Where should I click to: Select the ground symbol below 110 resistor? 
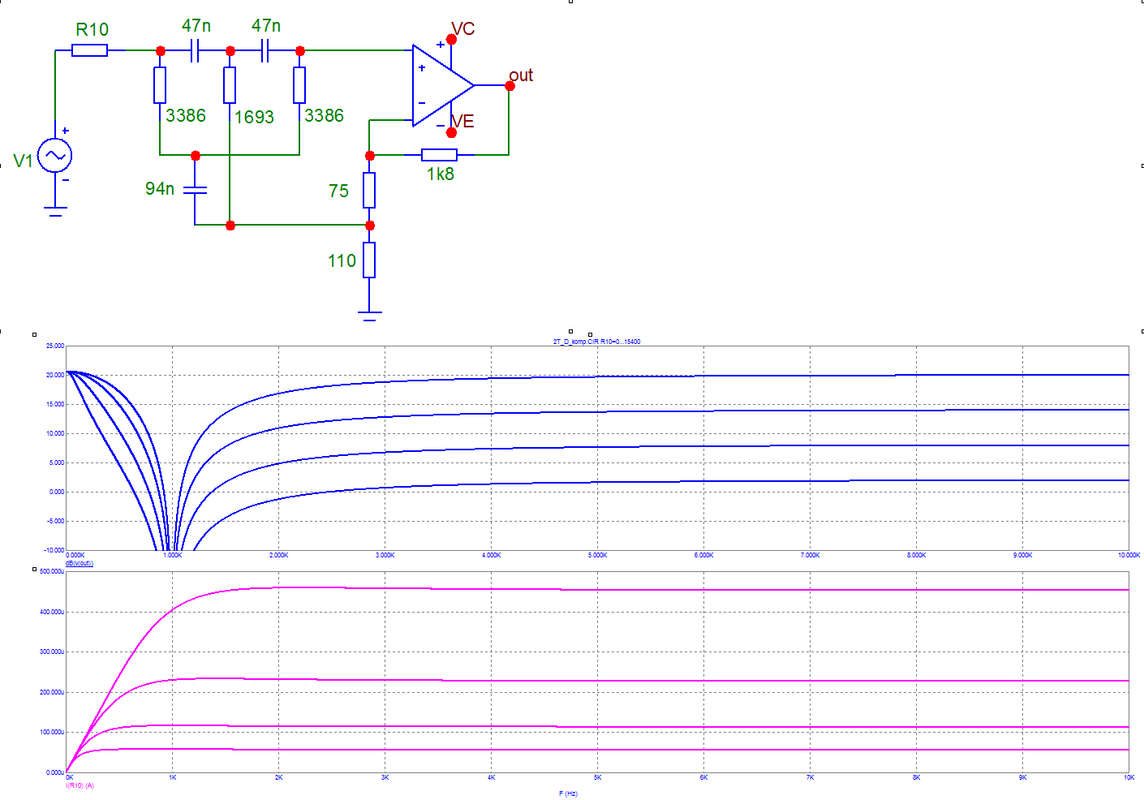(x=370, y=316)
